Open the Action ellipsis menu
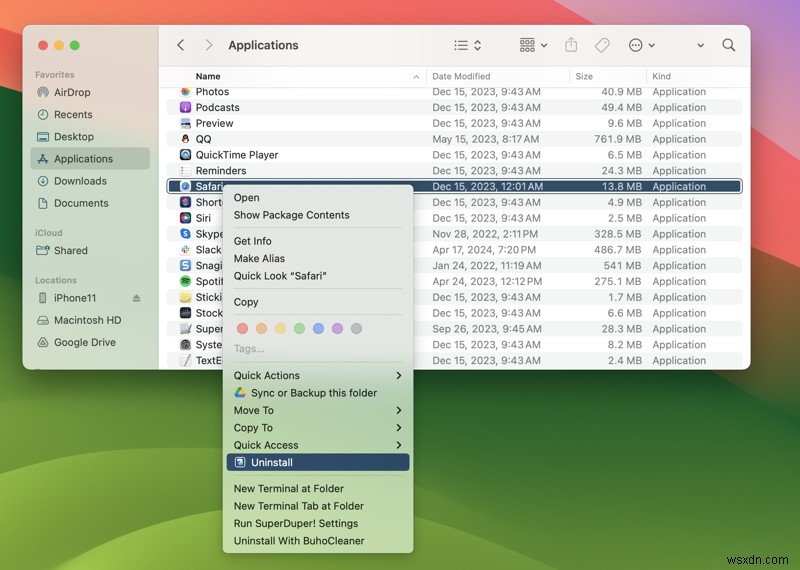Viewport: 800px width, 570px height. tap(641, 45)
